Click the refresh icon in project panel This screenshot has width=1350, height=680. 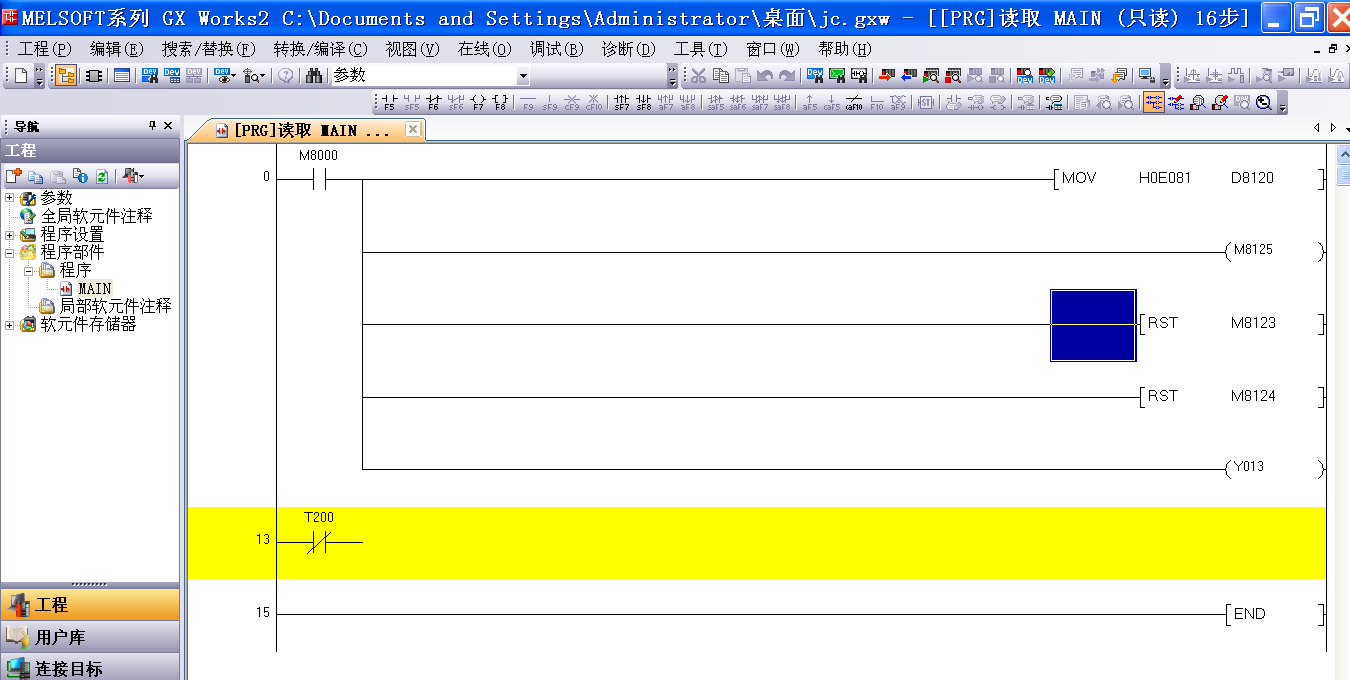(x=101, y=177)
